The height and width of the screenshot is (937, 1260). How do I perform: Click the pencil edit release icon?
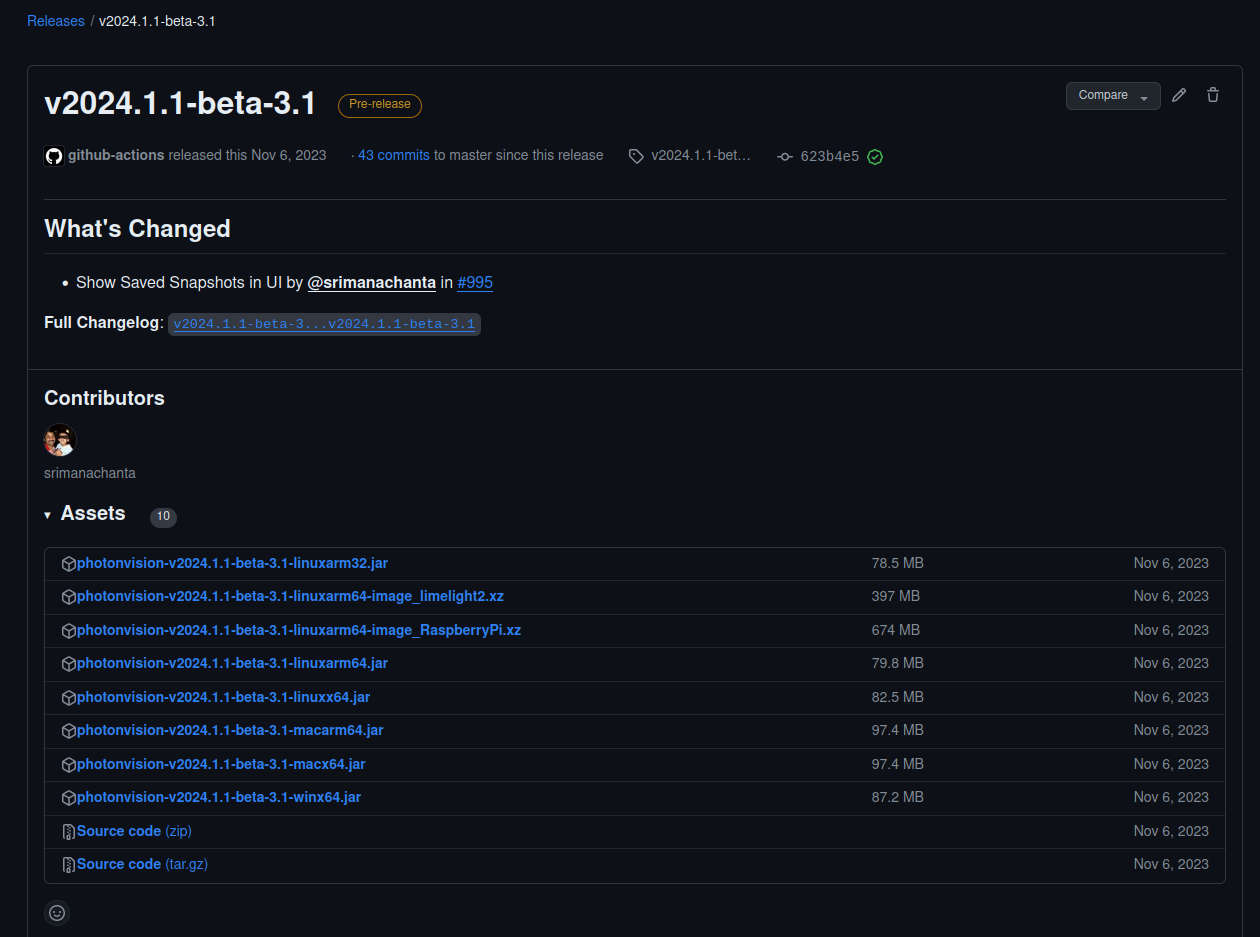click(1179, 95)
